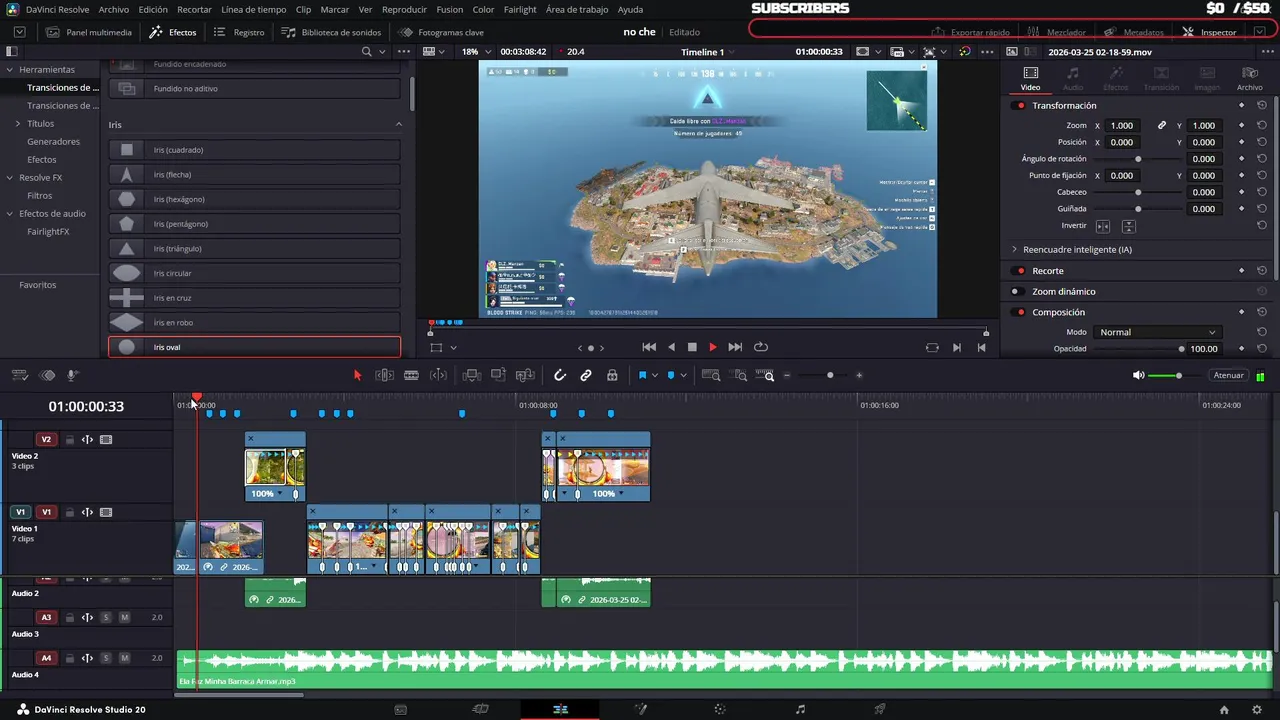The width and height of the screenshot is (1280, 720).
Task: Zoom out timeline with minus button
Action: click(787, 375)
